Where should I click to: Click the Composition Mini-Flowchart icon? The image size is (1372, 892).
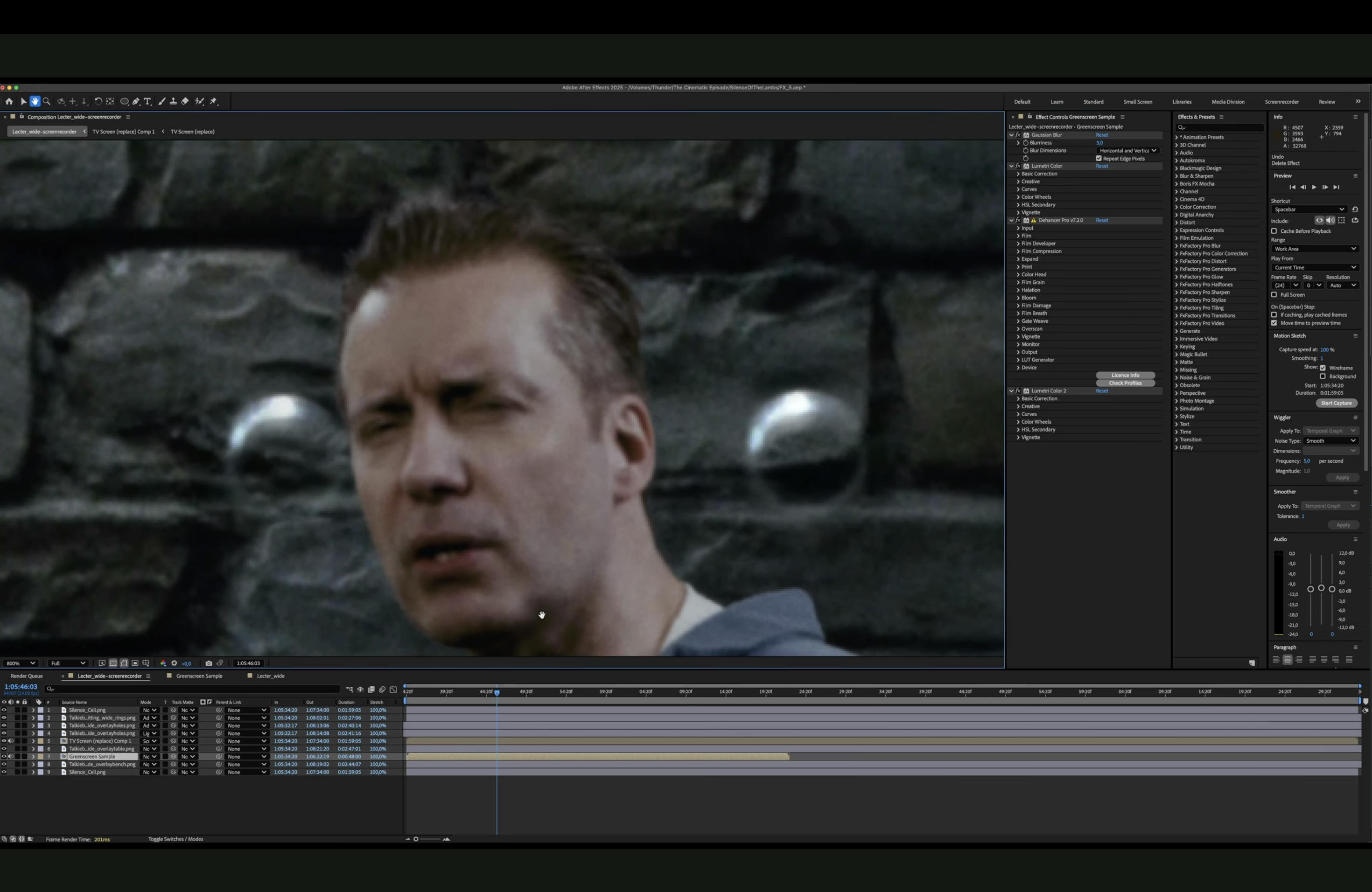pyautogui.click(x=350, y=690)
